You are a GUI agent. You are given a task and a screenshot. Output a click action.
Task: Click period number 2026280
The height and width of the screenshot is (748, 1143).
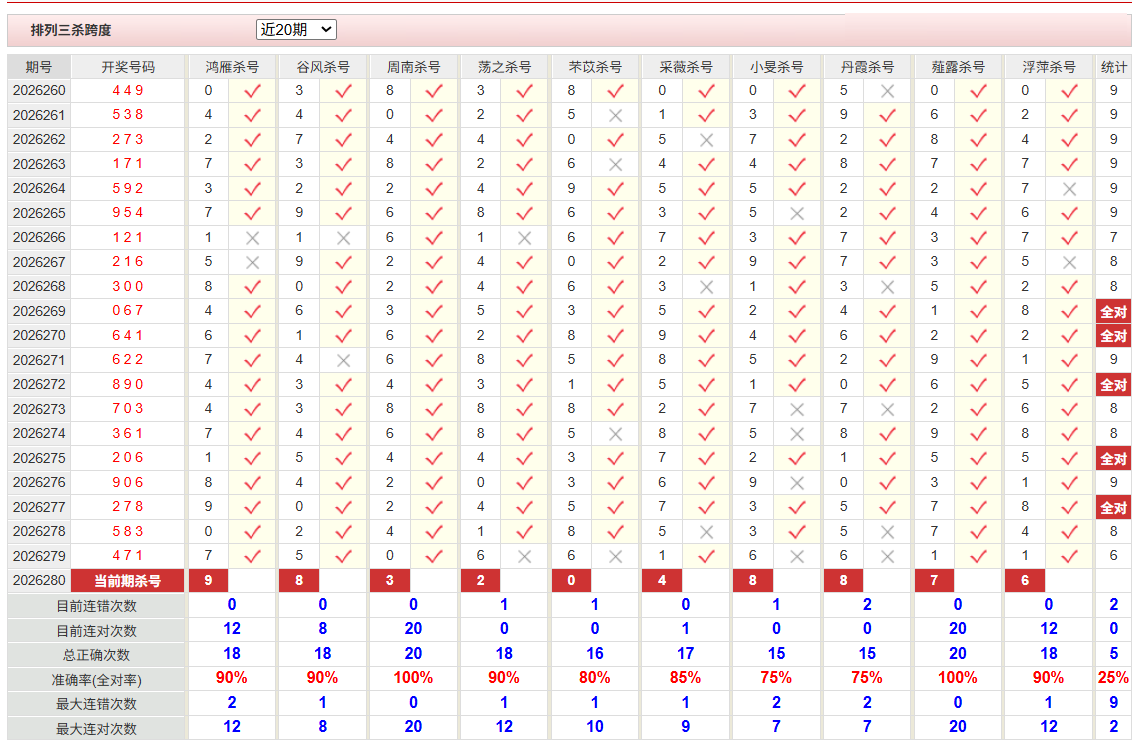point(39,581)
